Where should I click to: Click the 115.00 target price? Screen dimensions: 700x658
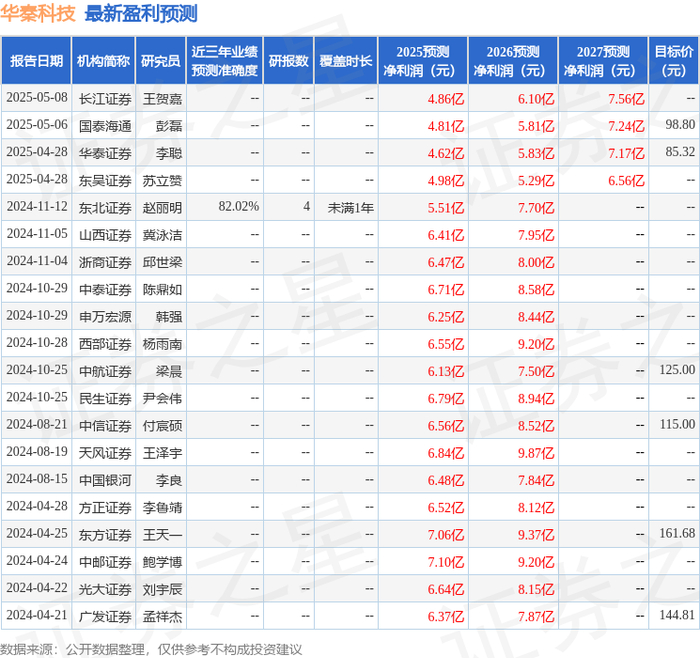[677, 424]
